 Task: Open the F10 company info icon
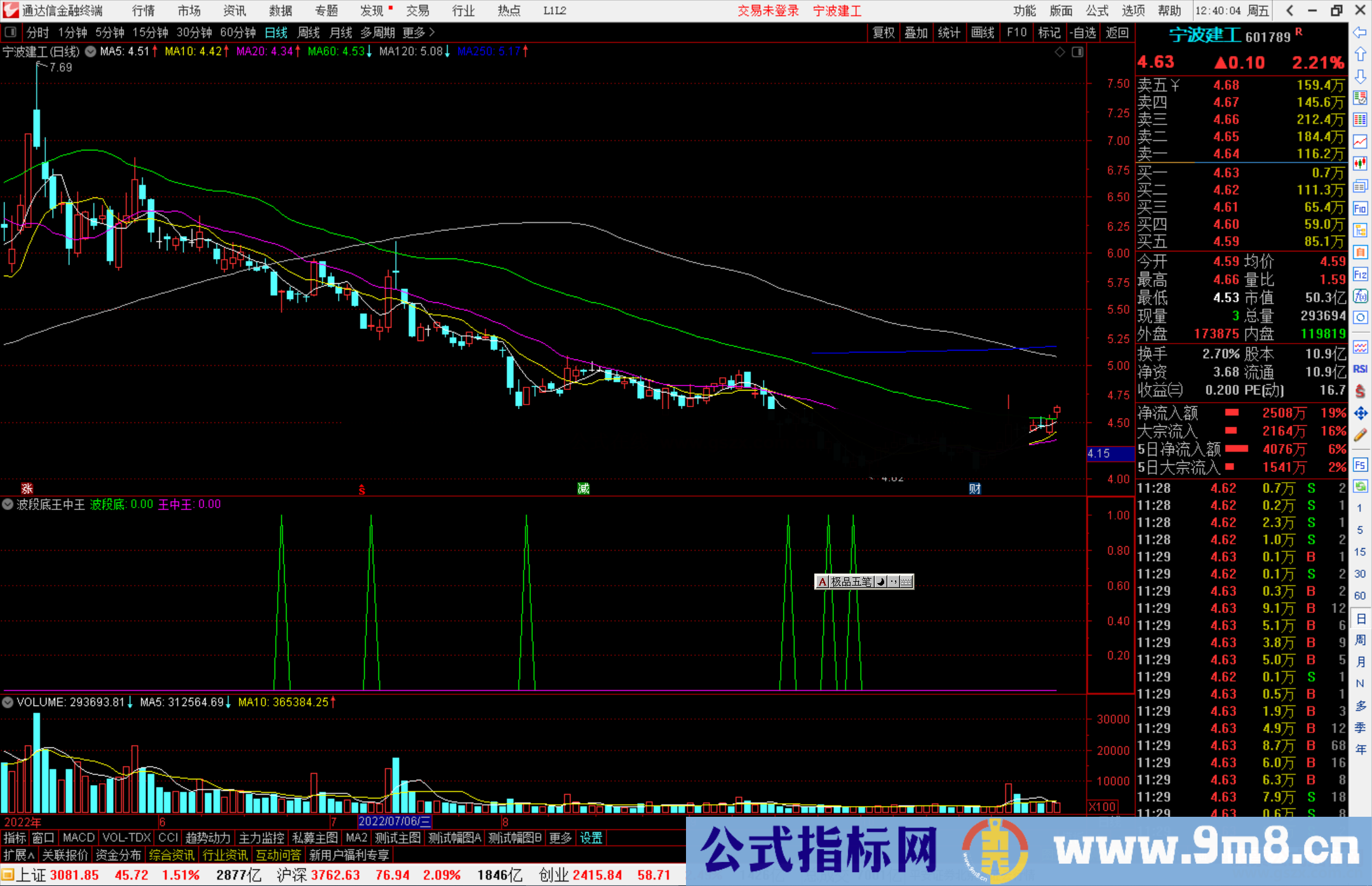tap(1360, 208)
